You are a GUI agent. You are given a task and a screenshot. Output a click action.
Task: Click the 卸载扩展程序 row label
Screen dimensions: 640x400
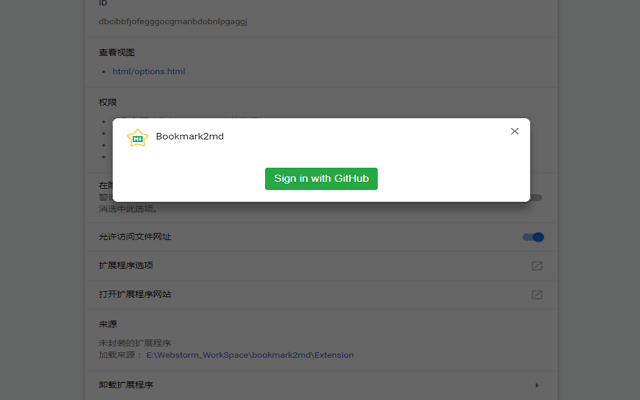point(126,385)
